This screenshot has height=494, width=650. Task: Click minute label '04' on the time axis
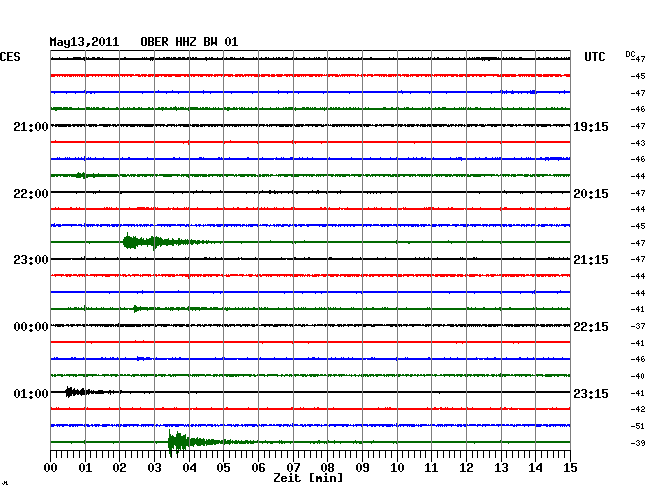tap(189, 468)
